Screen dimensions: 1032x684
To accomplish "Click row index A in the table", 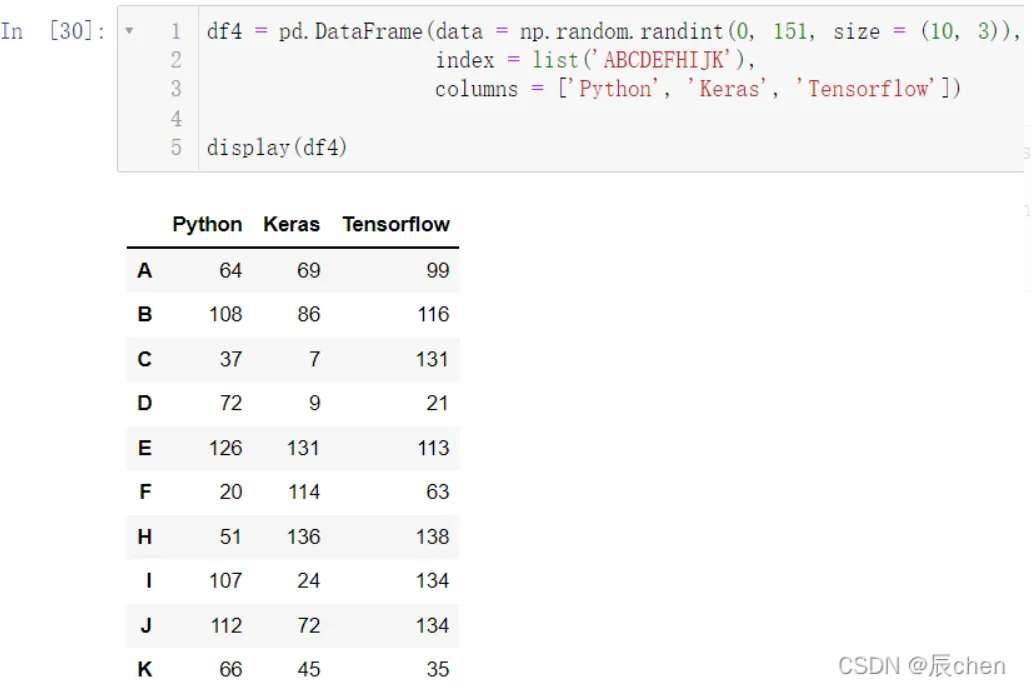I will (x=145, y=271).
